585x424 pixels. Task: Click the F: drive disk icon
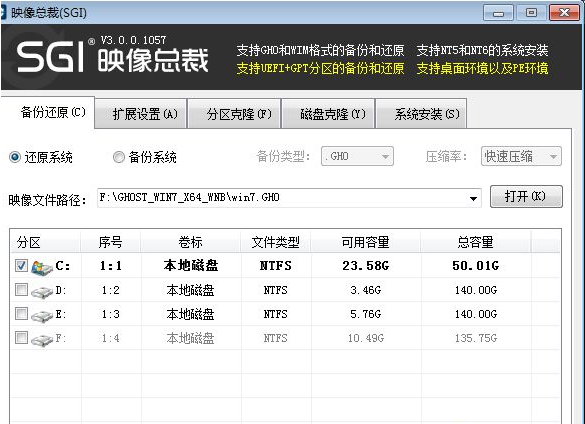tap(42, 340)
